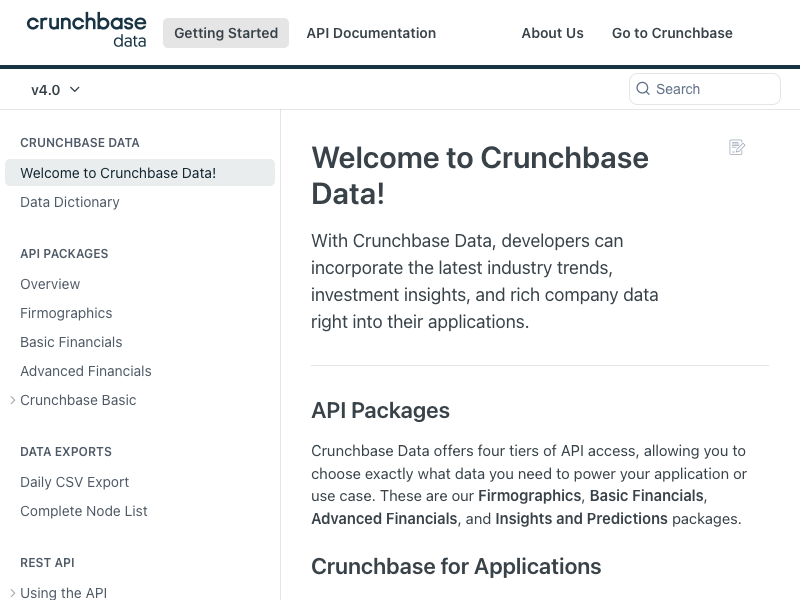The height and width of the screenshot is (600, 800).
Task: Click the API Packages heading
Action: point(380,411)
